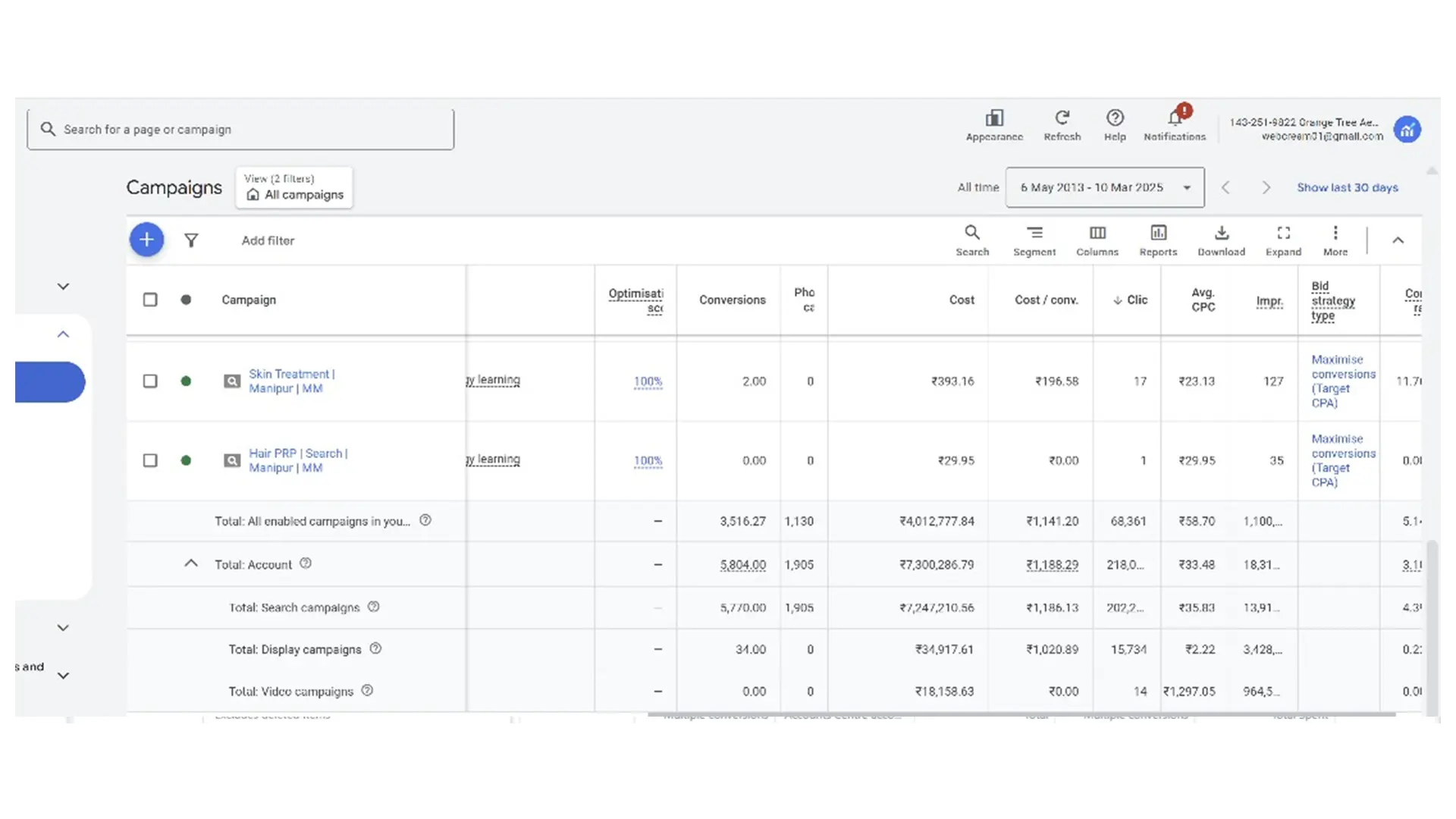
Task: Open the Help icon
Action: [x=1115, y=118]
